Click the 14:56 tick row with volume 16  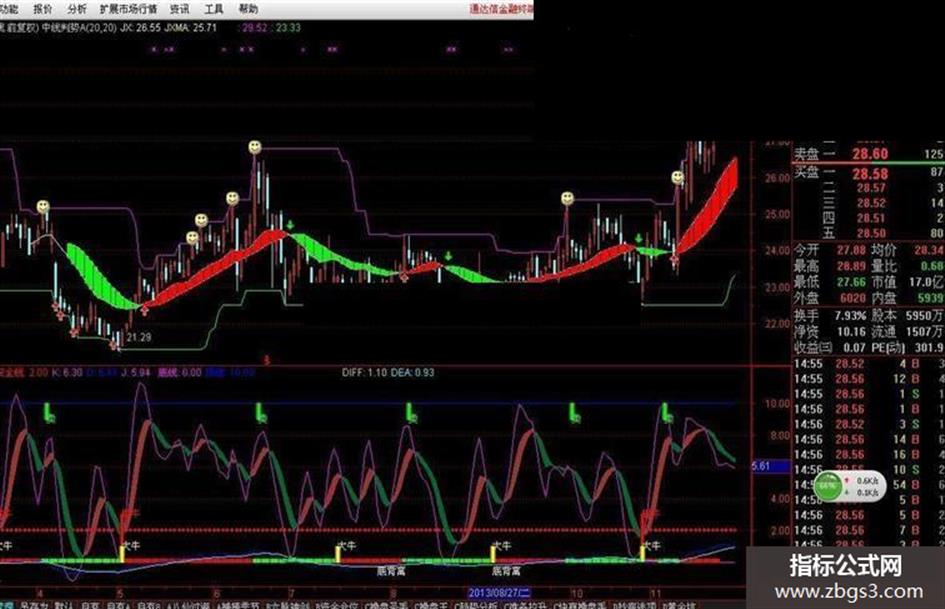[868, 455]
